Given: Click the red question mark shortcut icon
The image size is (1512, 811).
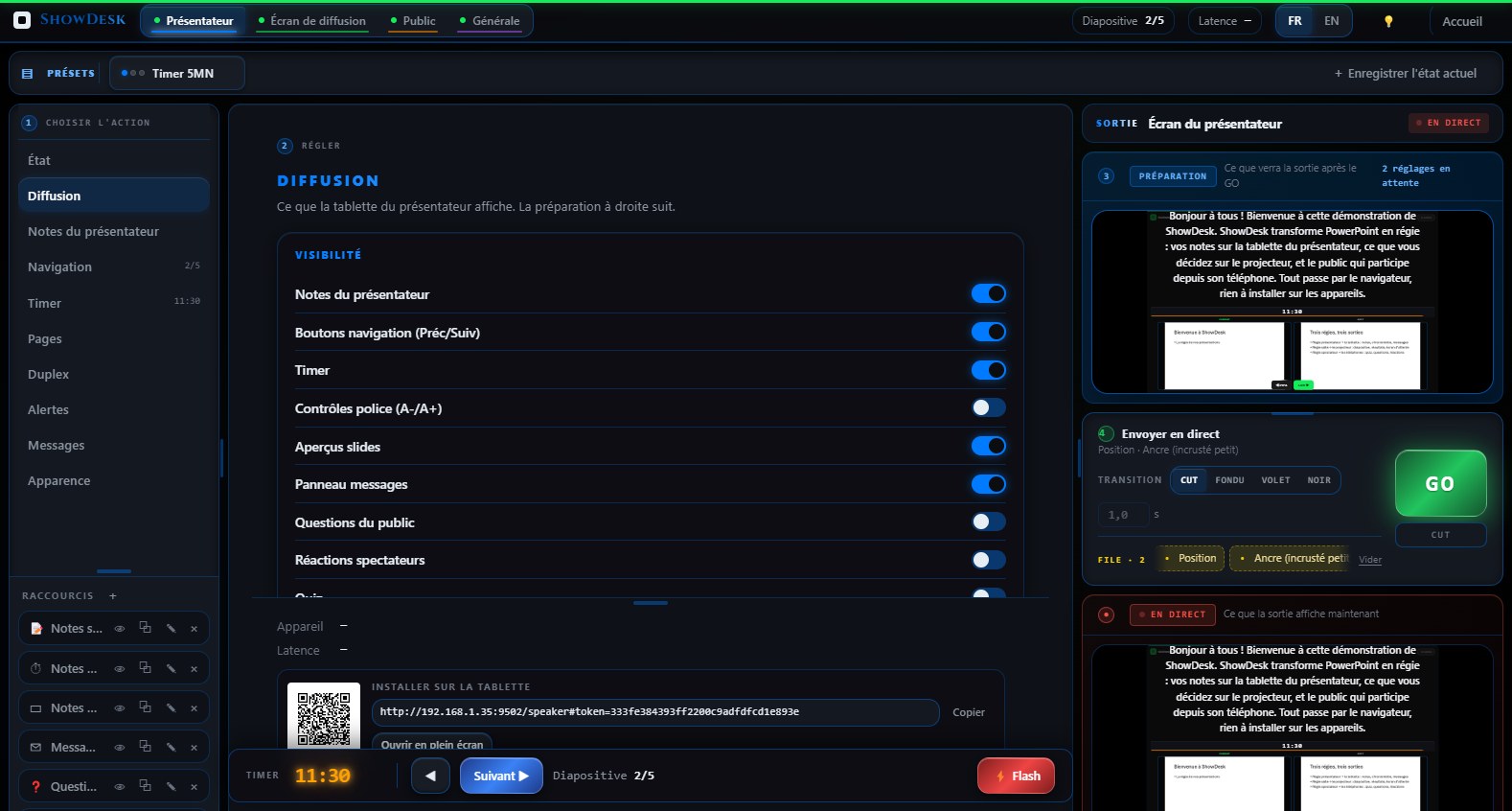Looking at the screenshot, I should 35,786.
